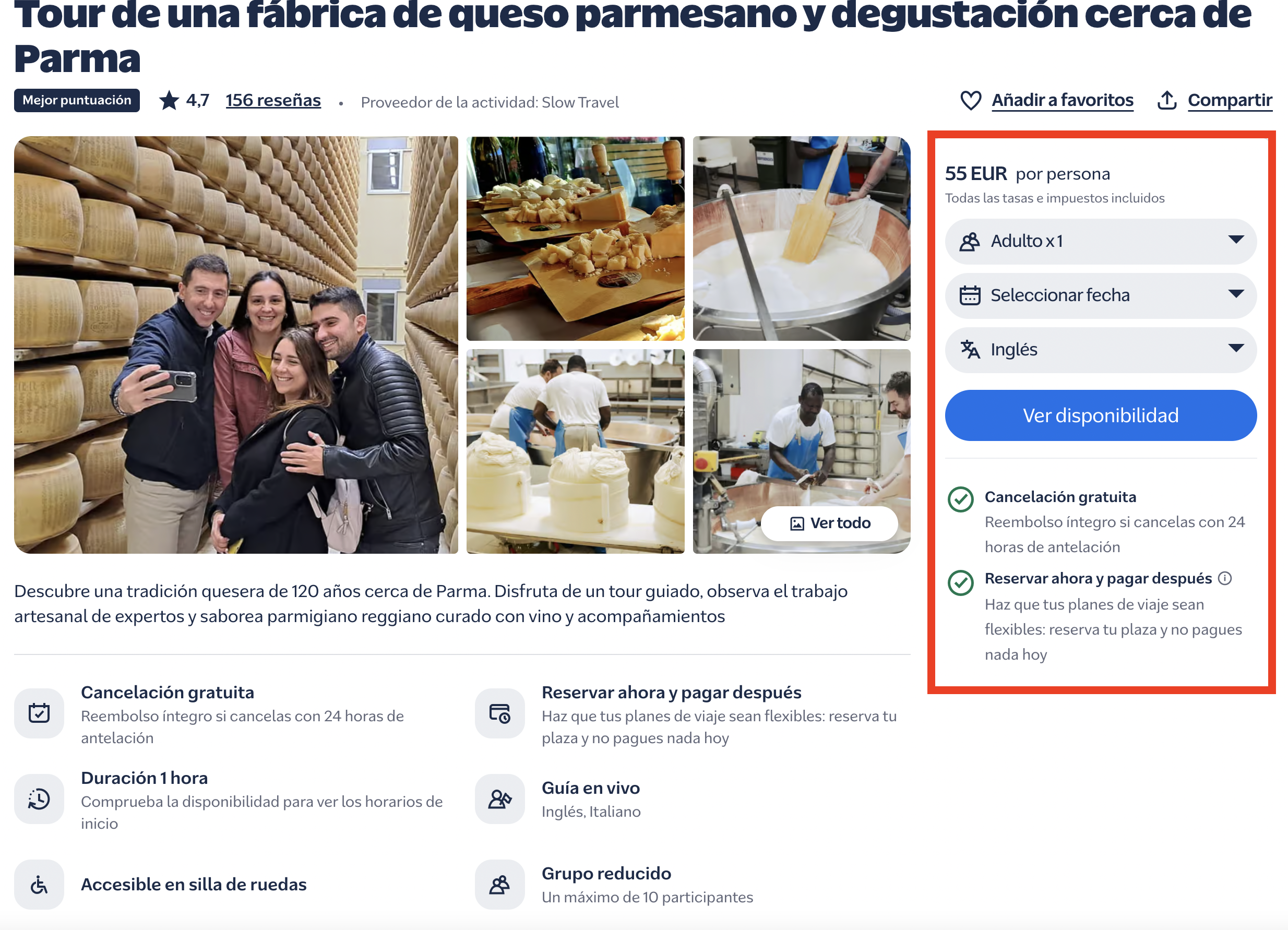Click the 55 EUR price text

click(x=975, y=174)
